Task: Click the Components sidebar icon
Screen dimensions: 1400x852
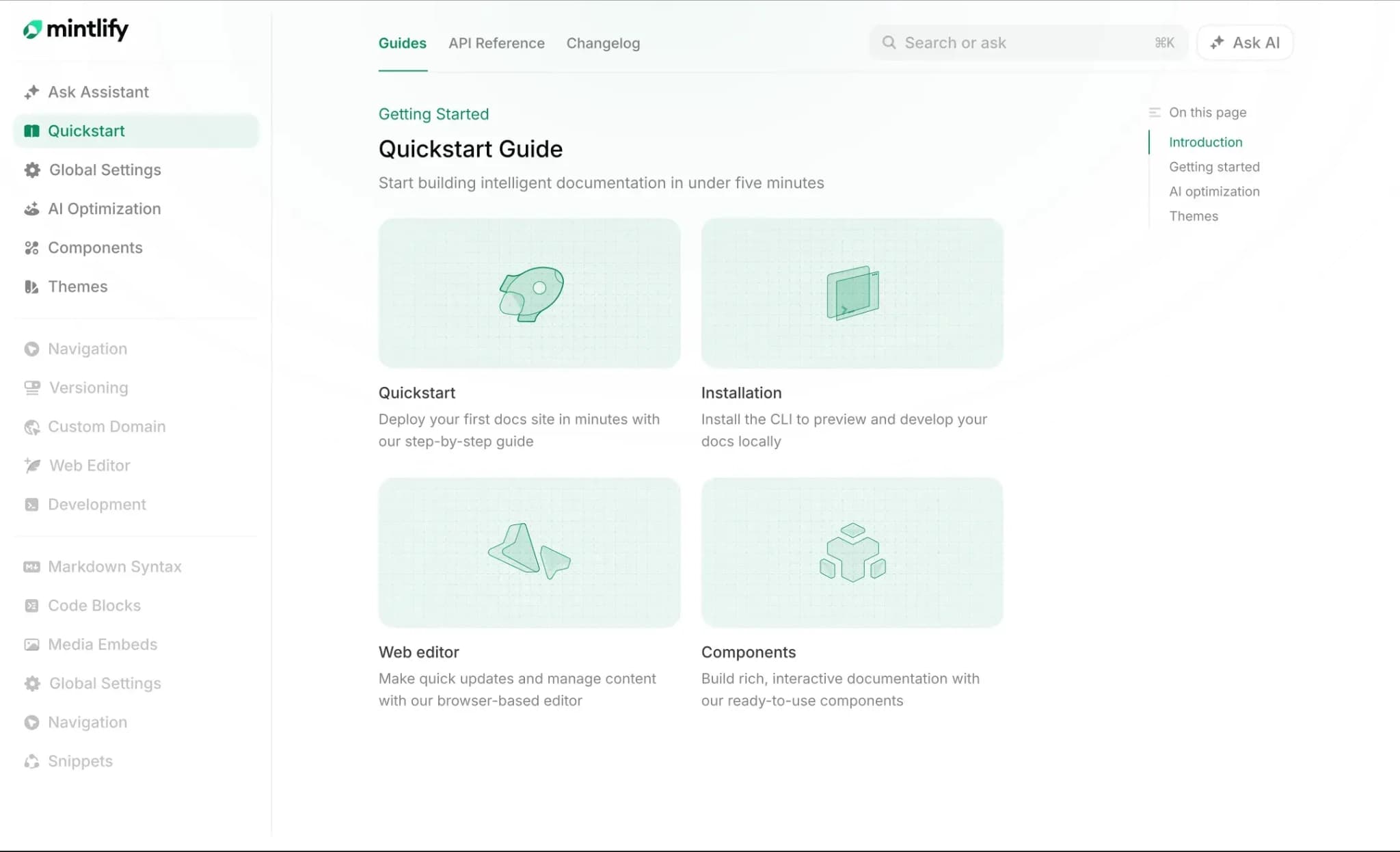Action: (x=31, y=248)
